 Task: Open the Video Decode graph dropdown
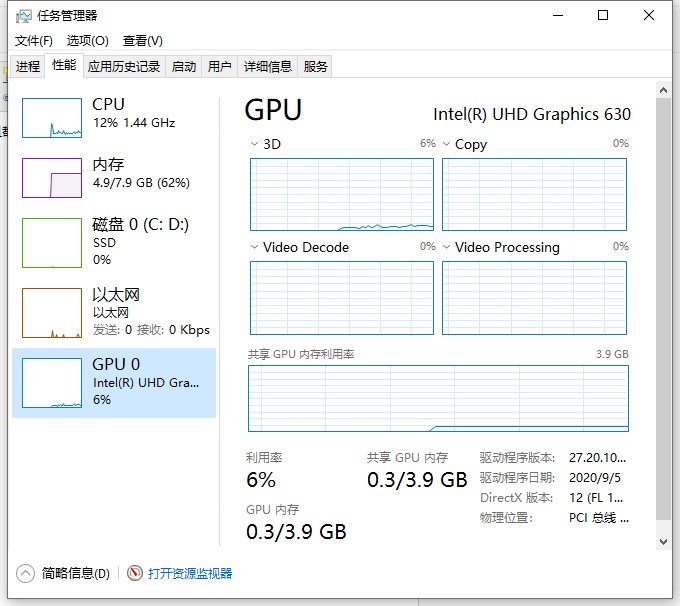pos(254,247)
